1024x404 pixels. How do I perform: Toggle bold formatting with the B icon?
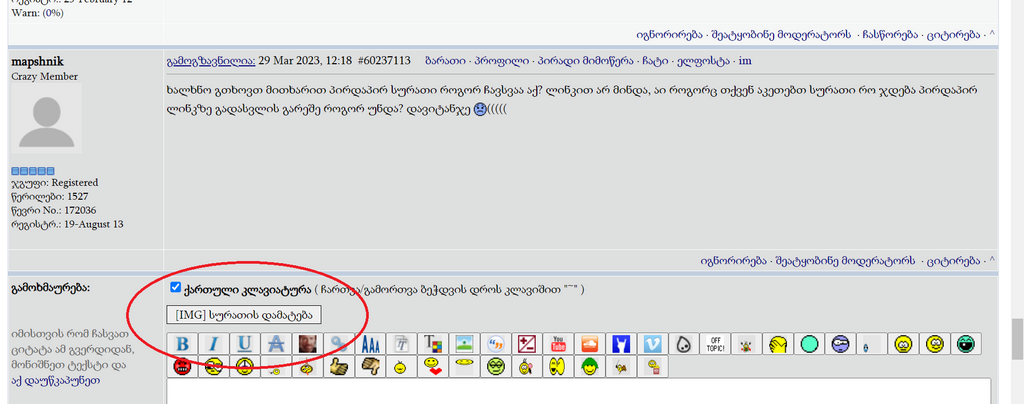(x=183, y=344)
